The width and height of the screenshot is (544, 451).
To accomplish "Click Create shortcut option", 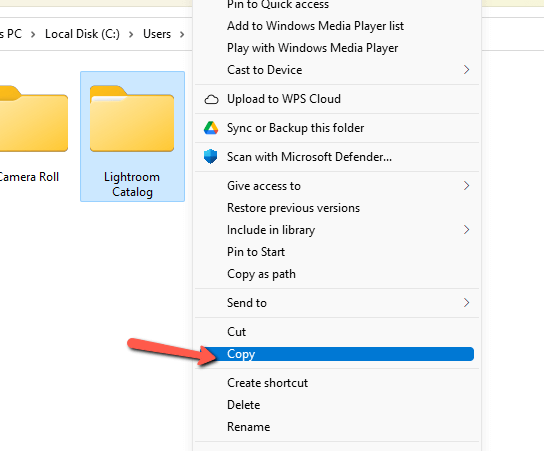I will [267, 383].
